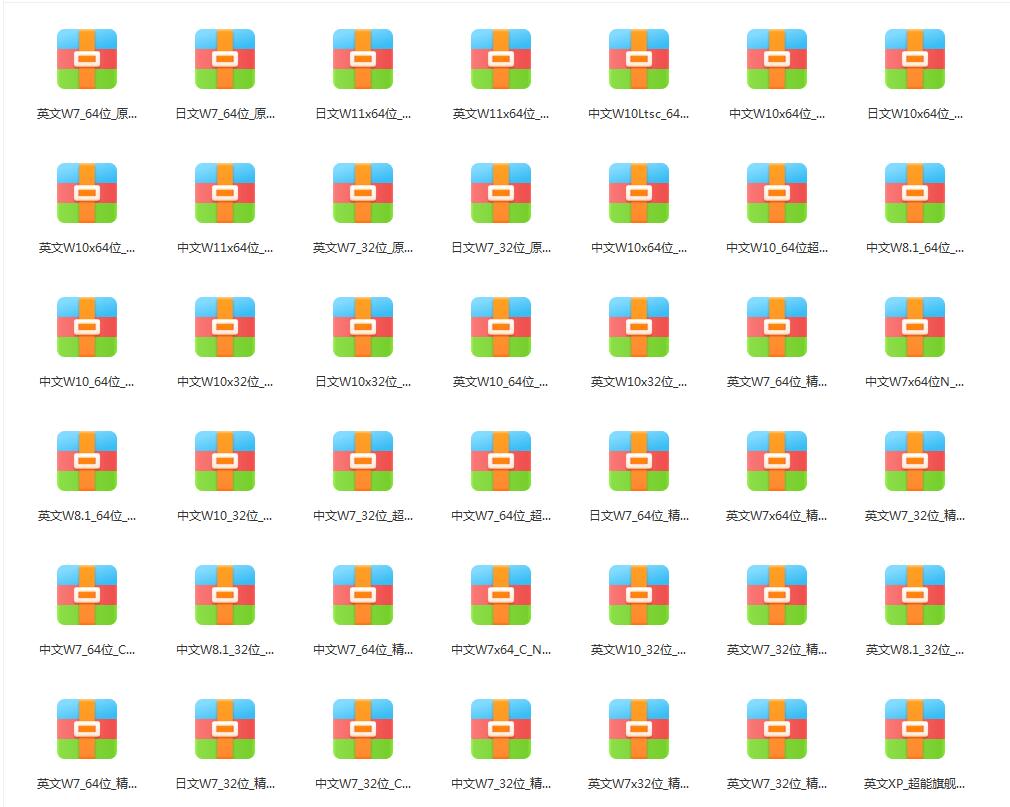Click the 中文W7_64位_C... archive icon

pos(87,595)
